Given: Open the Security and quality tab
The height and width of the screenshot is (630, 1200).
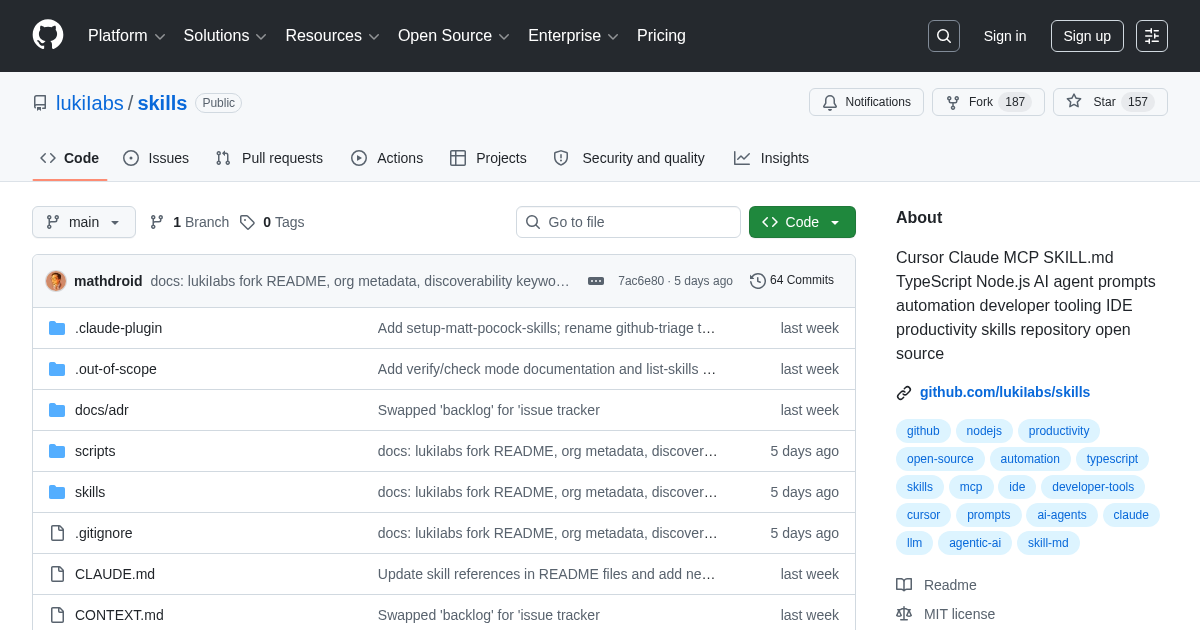Looking at the screenshot, I should (629, 158).
